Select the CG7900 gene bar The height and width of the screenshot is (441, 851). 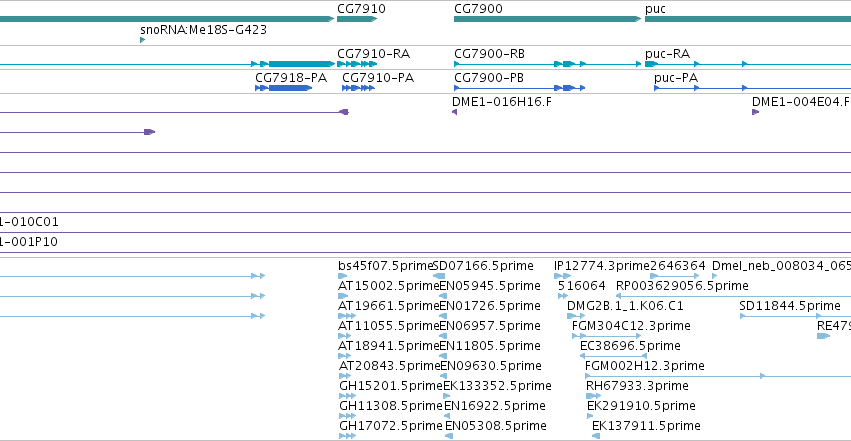pos(548,19)
